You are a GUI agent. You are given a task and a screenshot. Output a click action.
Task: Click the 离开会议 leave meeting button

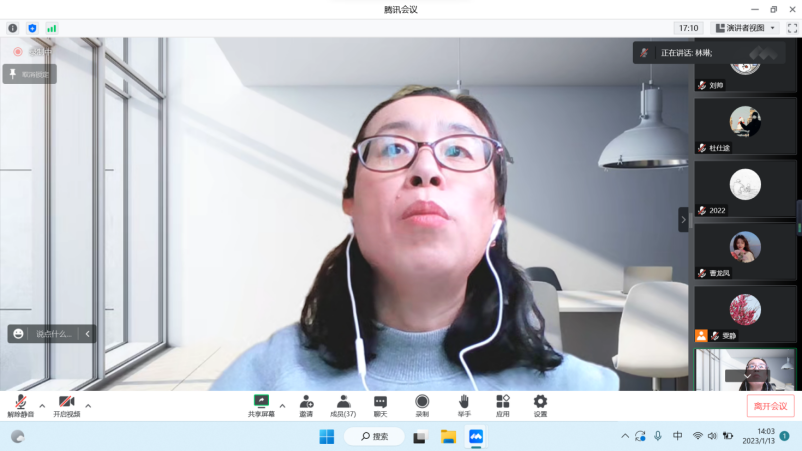point(770,406)
